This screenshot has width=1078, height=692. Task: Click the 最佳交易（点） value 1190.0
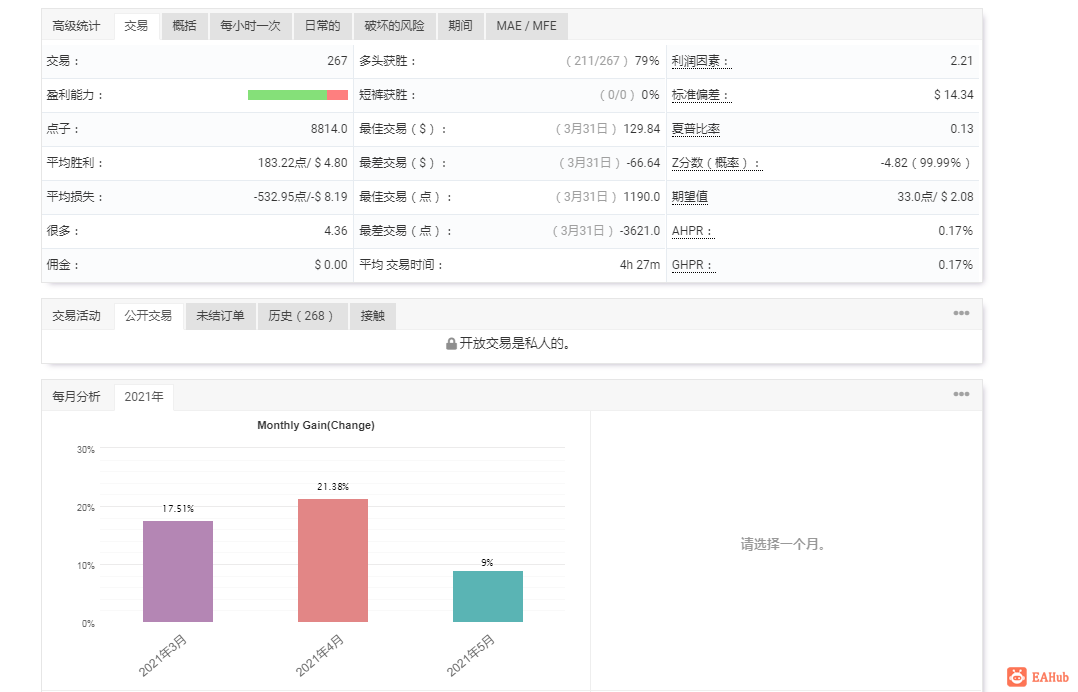point(641,197)
